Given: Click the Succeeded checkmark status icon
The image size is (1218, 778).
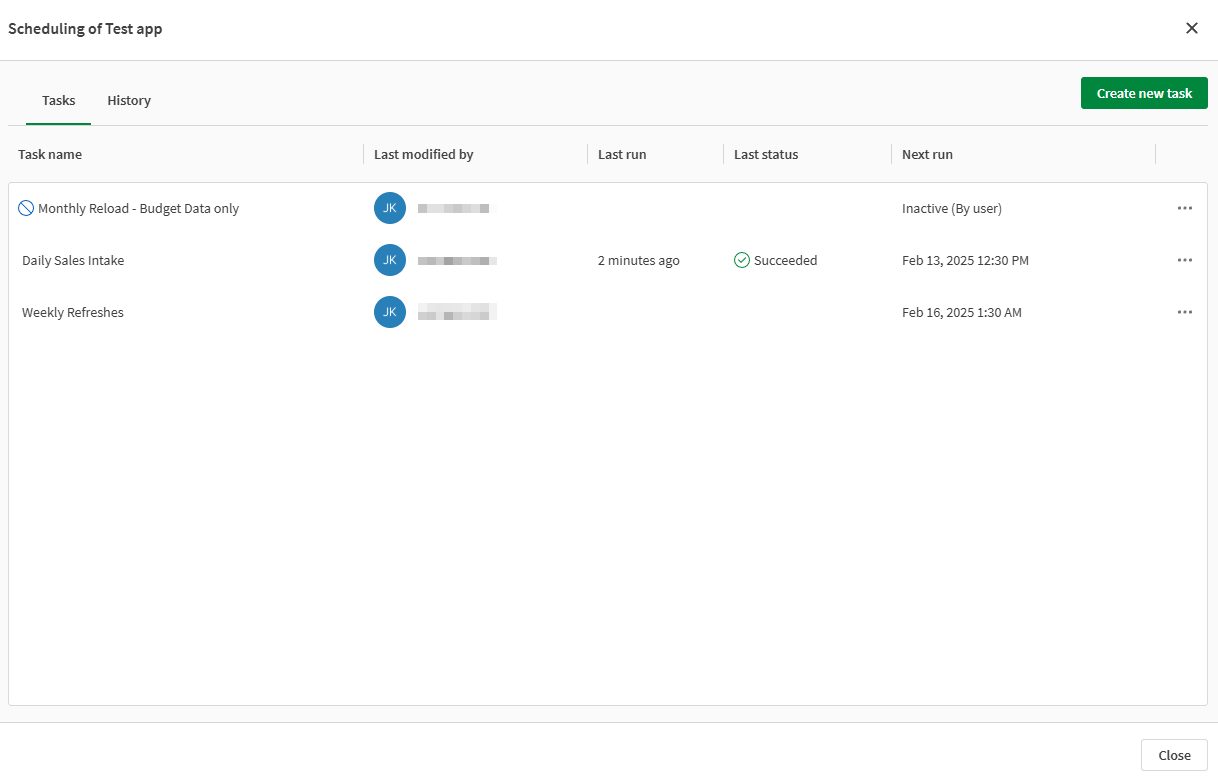Looking at the screenshot, I should pyautogui.click(x=742, y=260).
